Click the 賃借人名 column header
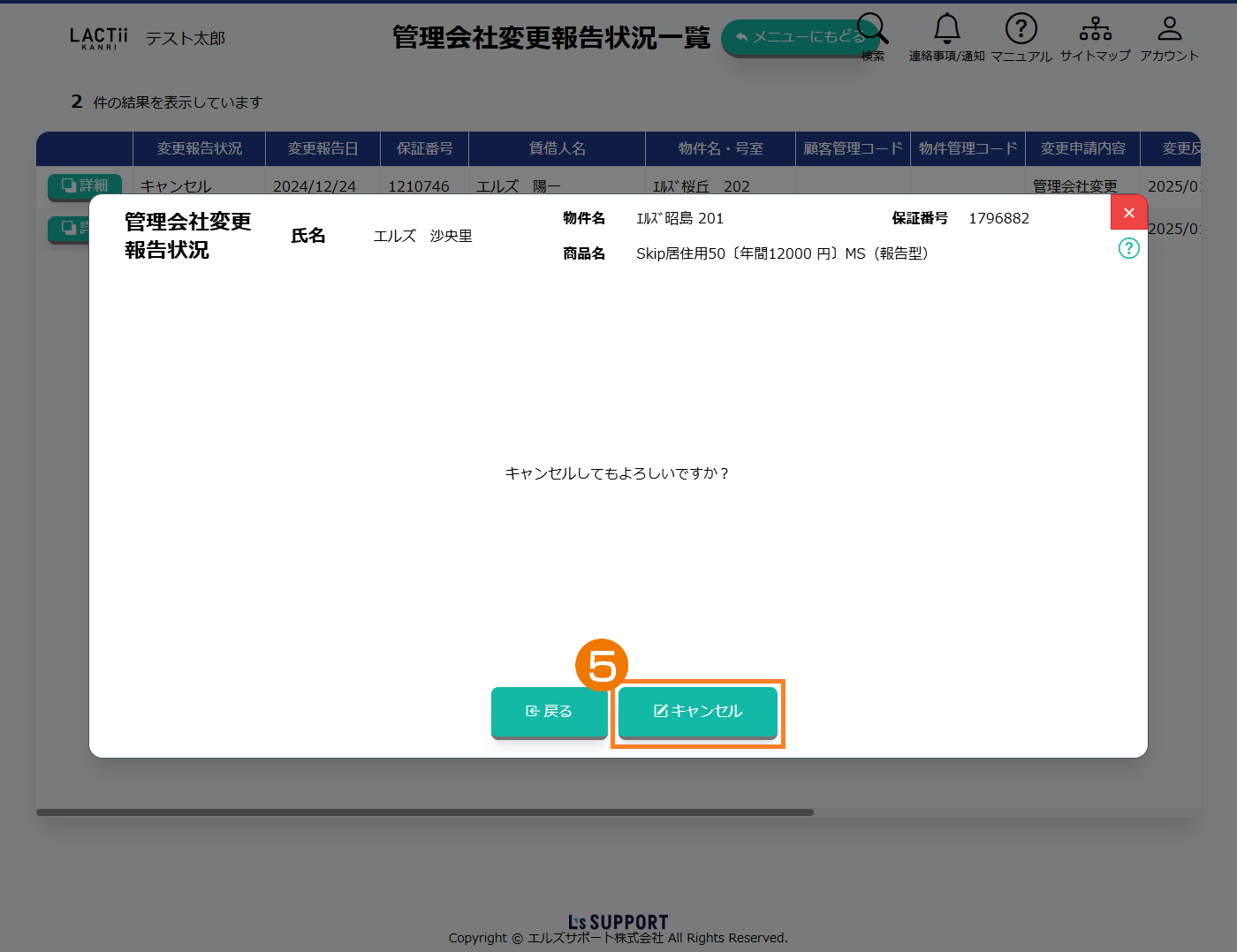This screenshot has height=952, width=1237. click(x=557, y=148)
